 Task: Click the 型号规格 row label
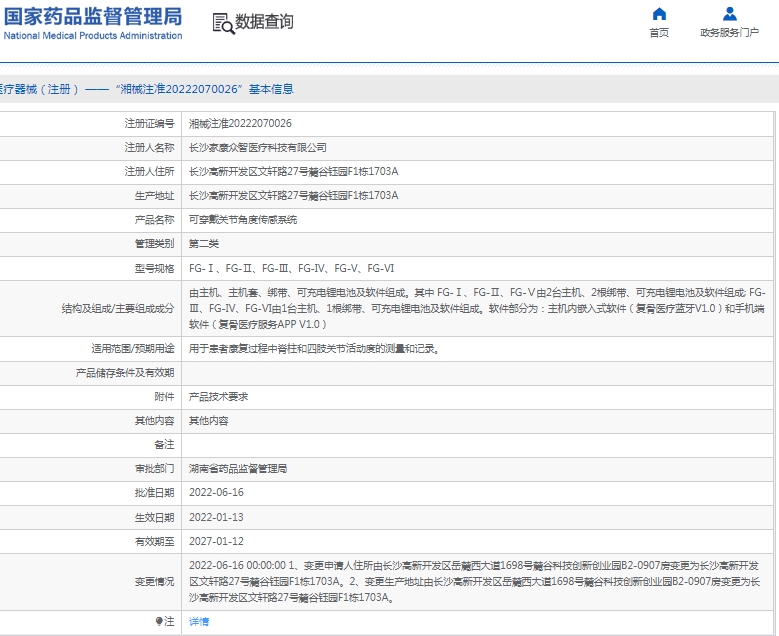155,268
